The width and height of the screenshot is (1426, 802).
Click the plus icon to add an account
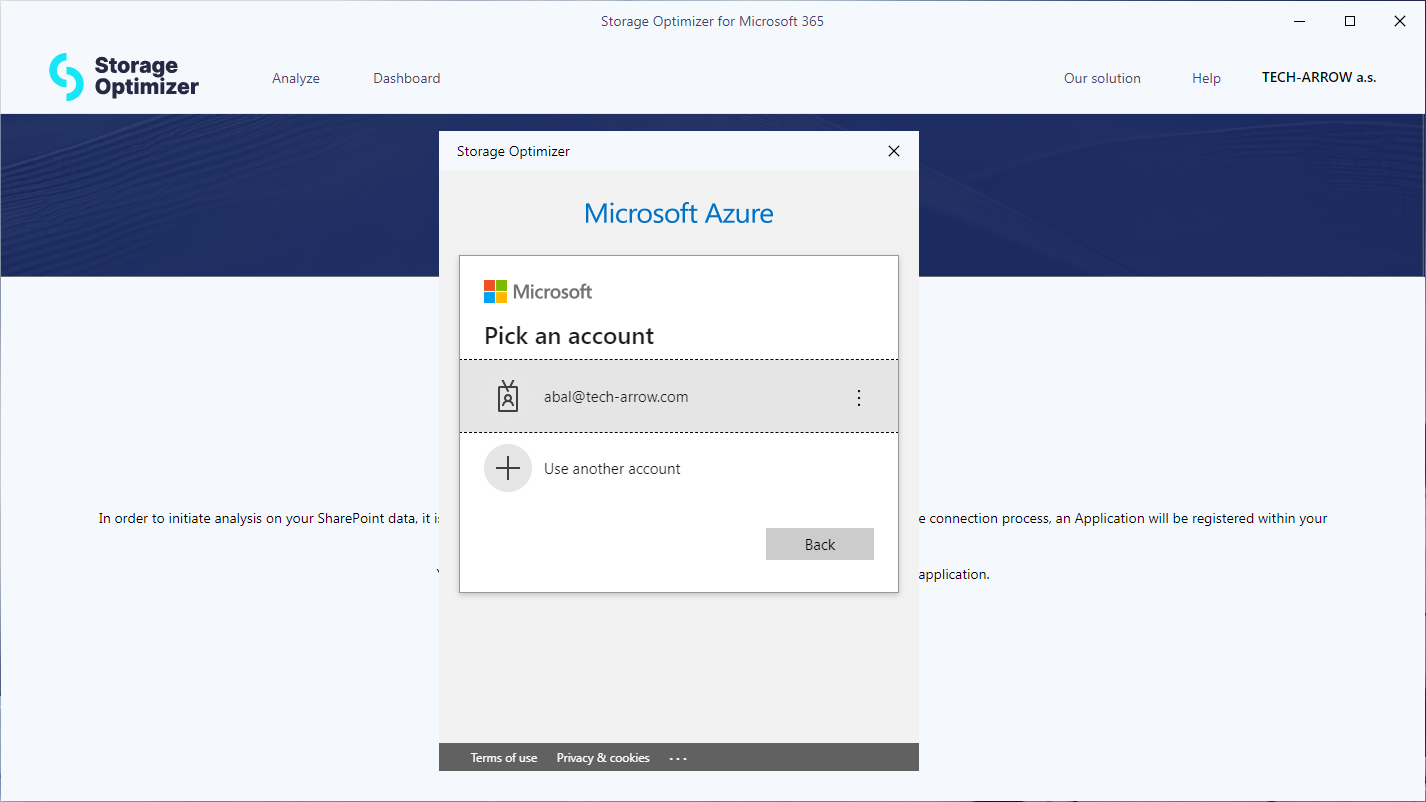(508, 468)
